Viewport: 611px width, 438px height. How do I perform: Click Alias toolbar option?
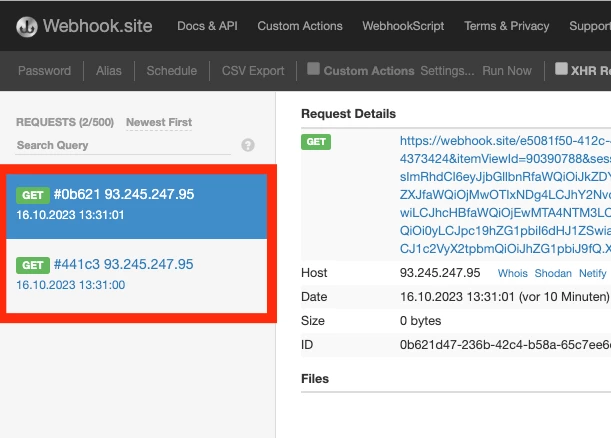pyautogui.click(x=109, y=71)
